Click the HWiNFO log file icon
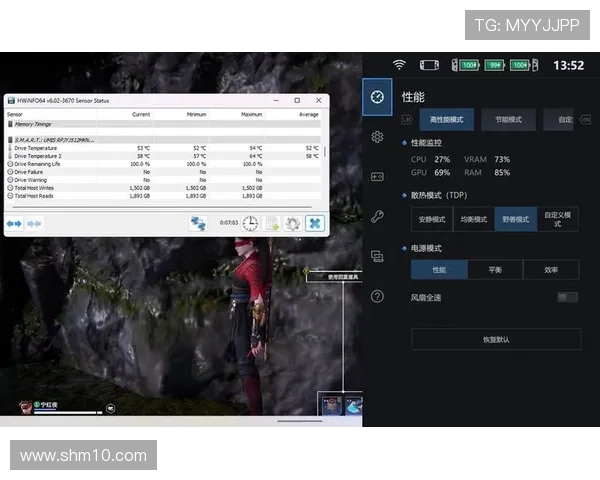This screenshot has height=480, width=600. [x=271, y=224]
